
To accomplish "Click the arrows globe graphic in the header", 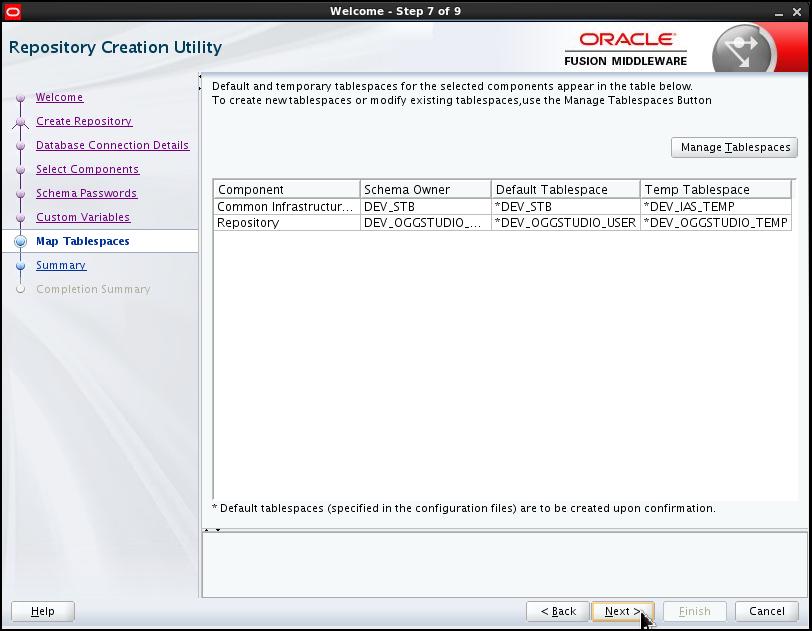I will coord(745,46).
